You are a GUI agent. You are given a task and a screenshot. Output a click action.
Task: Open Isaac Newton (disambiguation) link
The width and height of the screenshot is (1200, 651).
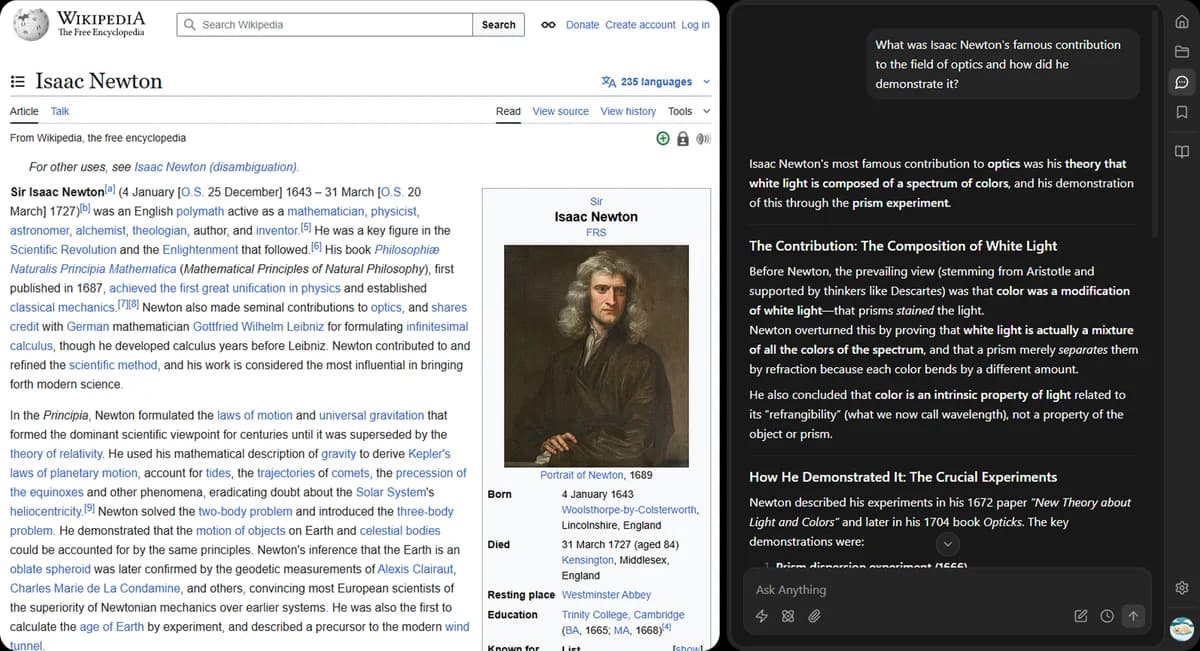(215, 167)
